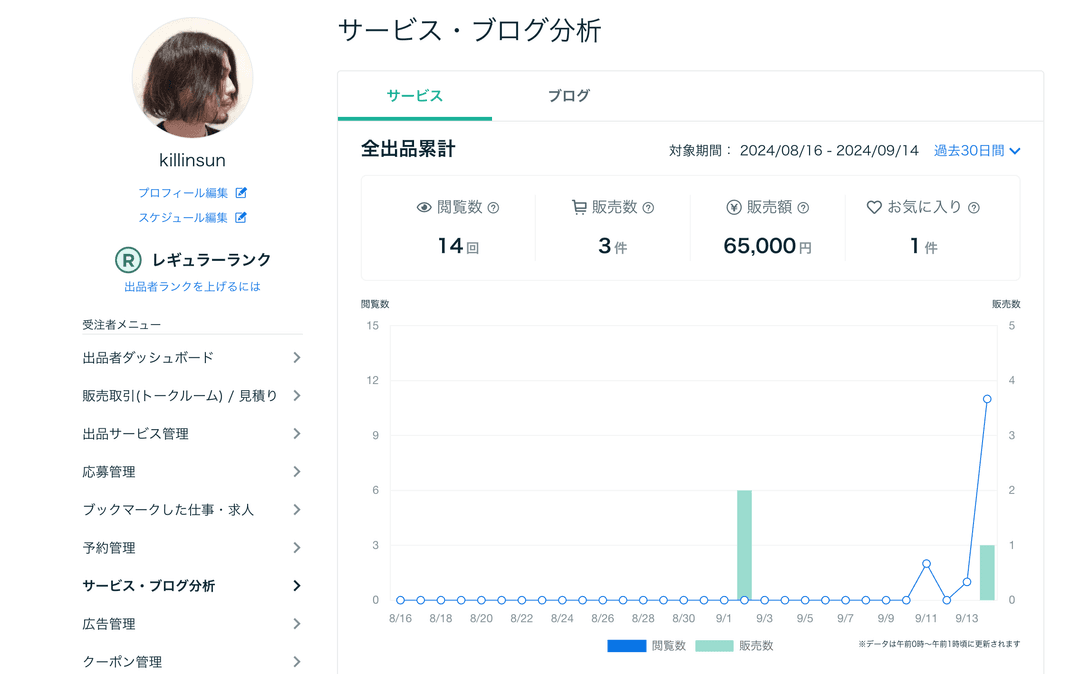The image size is (1080, 674).
Task: Click the profile edit pencil icon
Action: (241, 193)
